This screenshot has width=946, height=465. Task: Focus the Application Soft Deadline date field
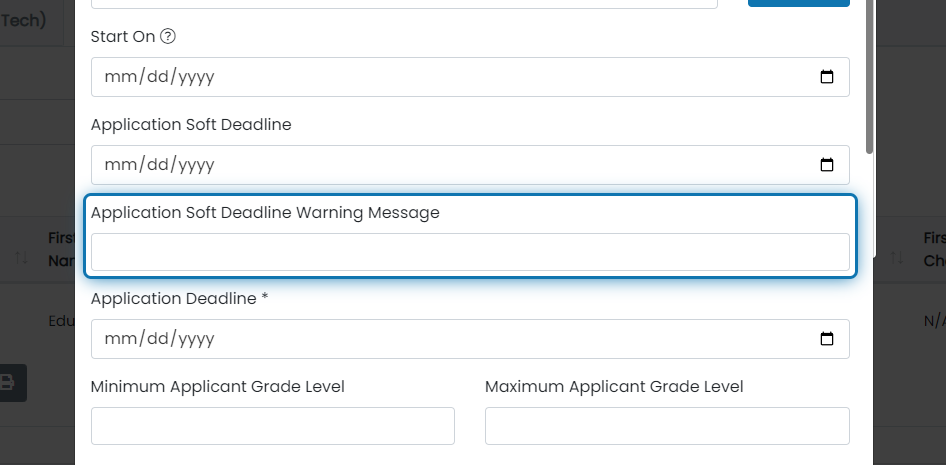(x=470, y=165)
